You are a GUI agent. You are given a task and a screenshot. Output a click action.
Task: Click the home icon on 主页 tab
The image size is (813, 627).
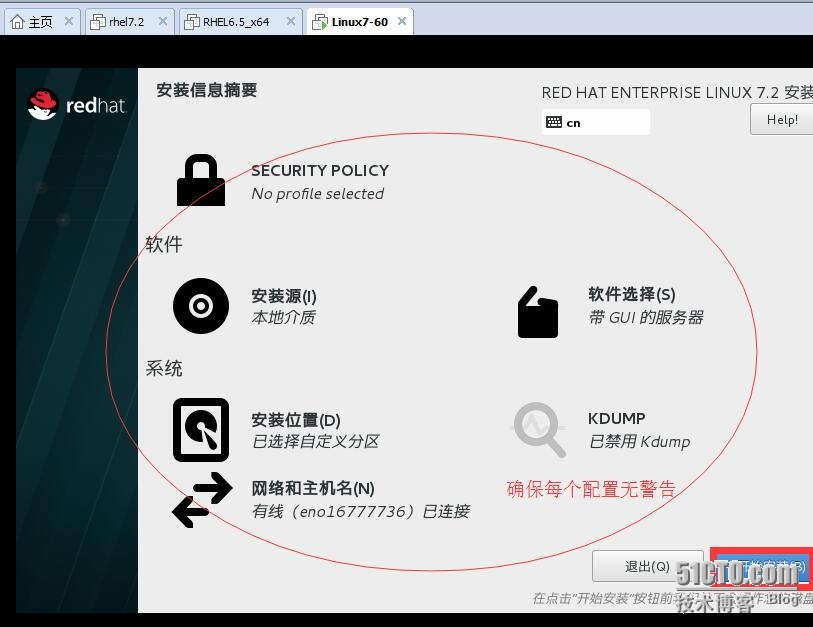(x=17, y=22)
